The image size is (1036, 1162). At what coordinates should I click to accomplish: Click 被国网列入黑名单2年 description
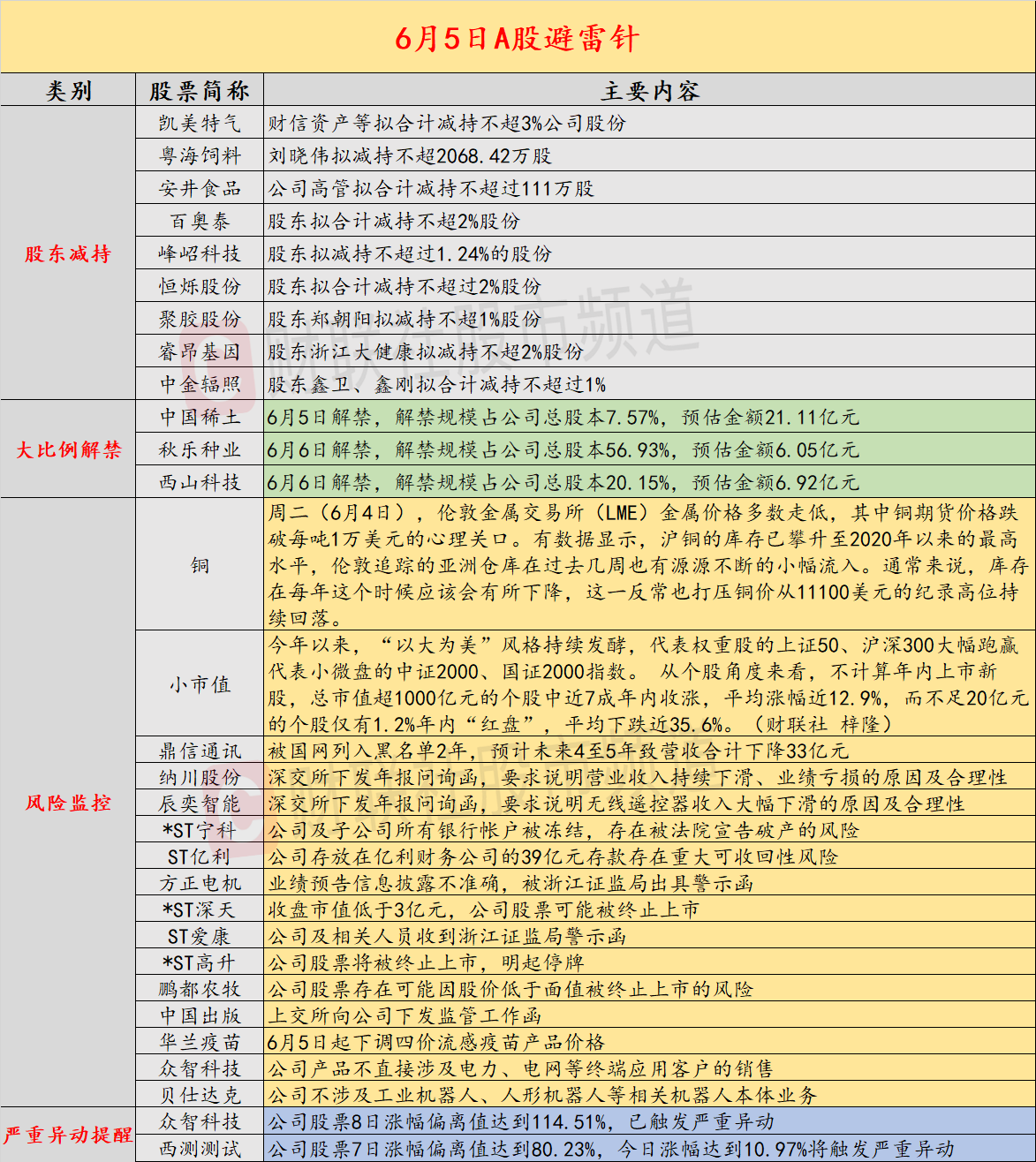click(x=559, y=751)
